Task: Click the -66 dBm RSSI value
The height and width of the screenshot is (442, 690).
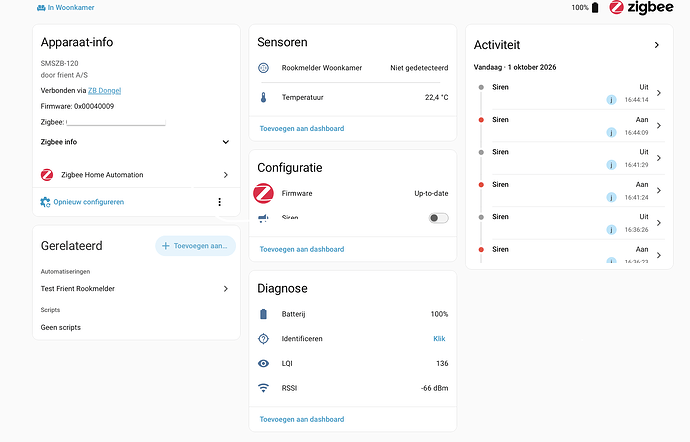Action: tap(434, 388)
